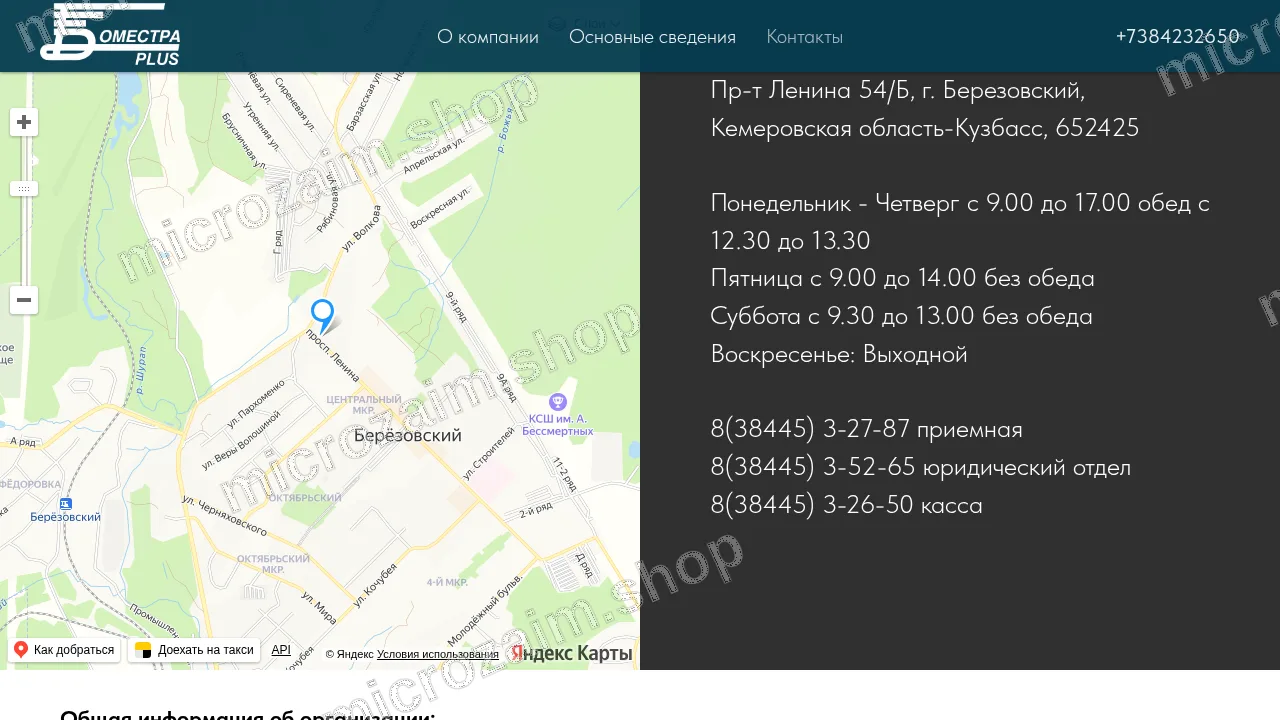Open the Основные сведения menu item
Screen dimensions: 1280x720
652,37
